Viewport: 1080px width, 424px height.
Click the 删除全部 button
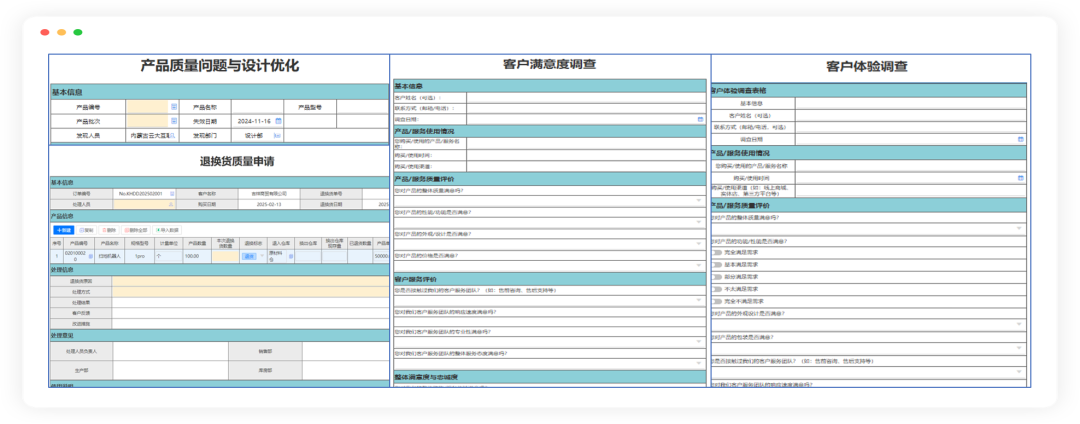(136, 230)
